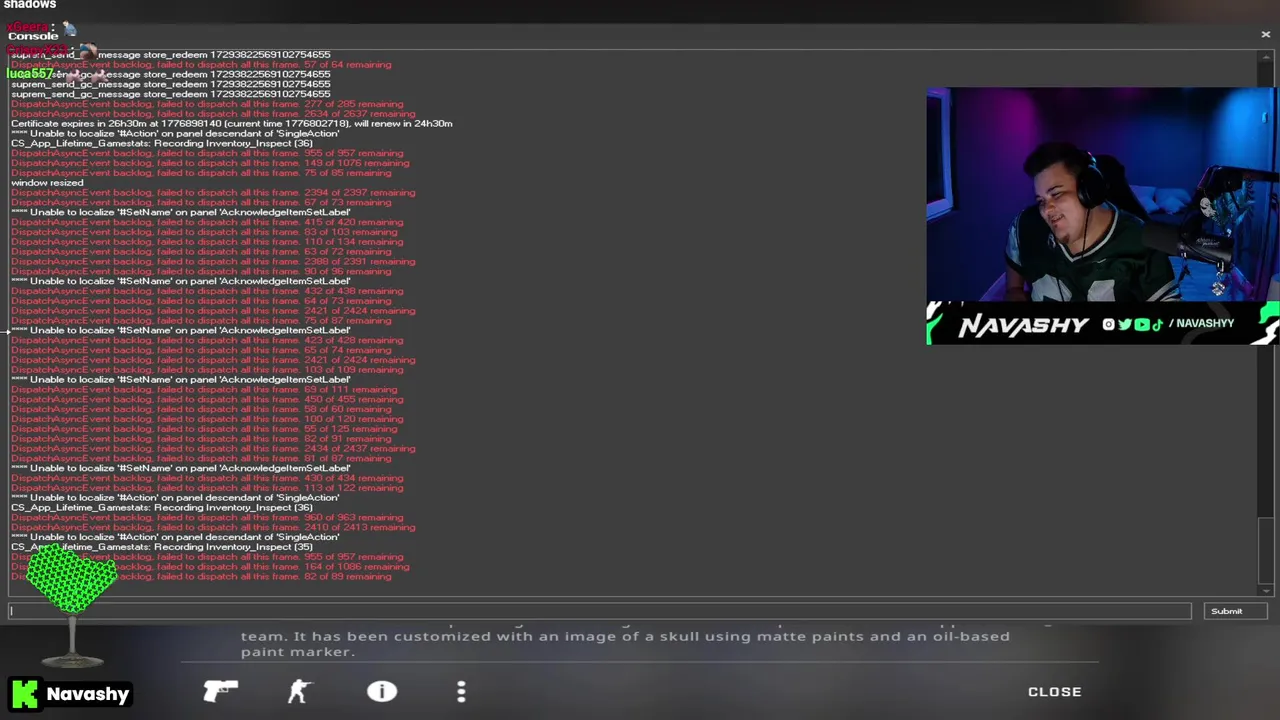Select the pistol weapon view icon

coord(220,691)
